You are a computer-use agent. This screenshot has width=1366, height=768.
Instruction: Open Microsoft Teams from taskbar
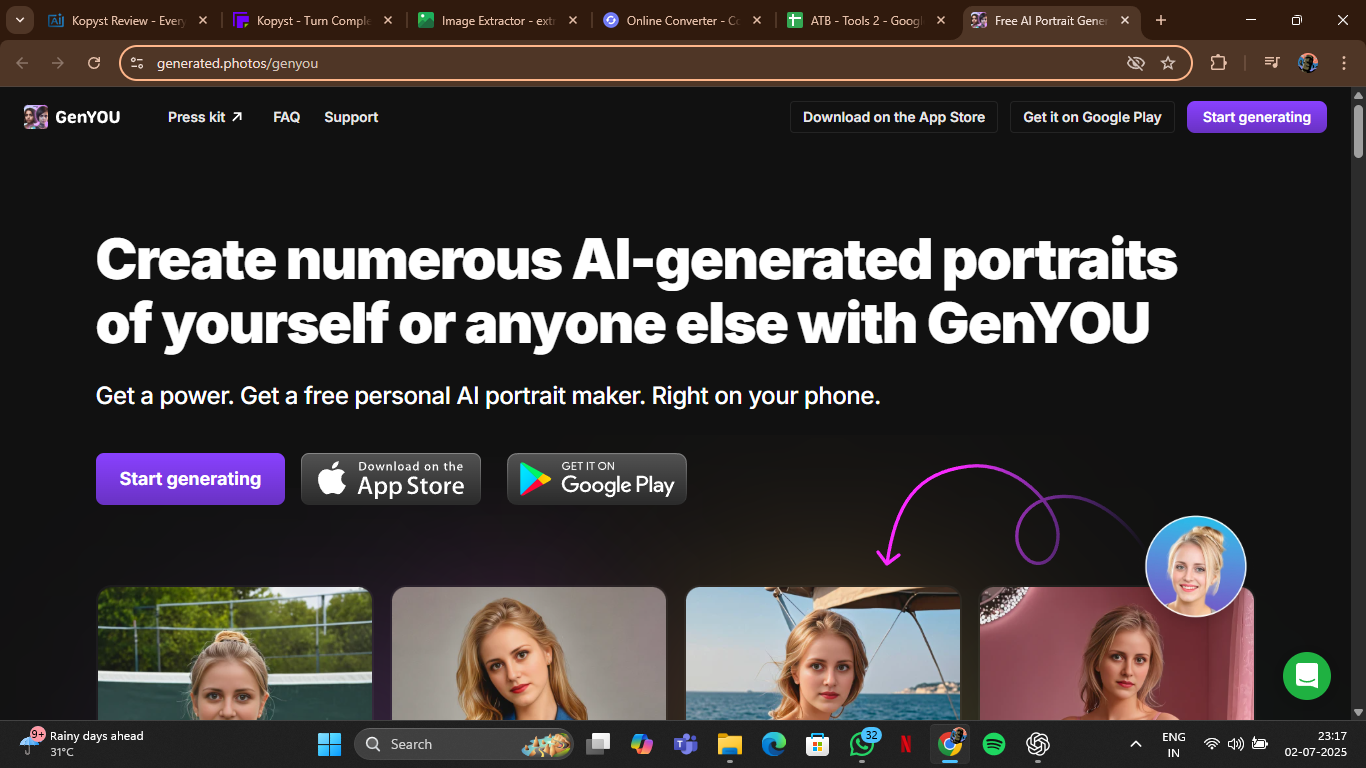(686, 744)
